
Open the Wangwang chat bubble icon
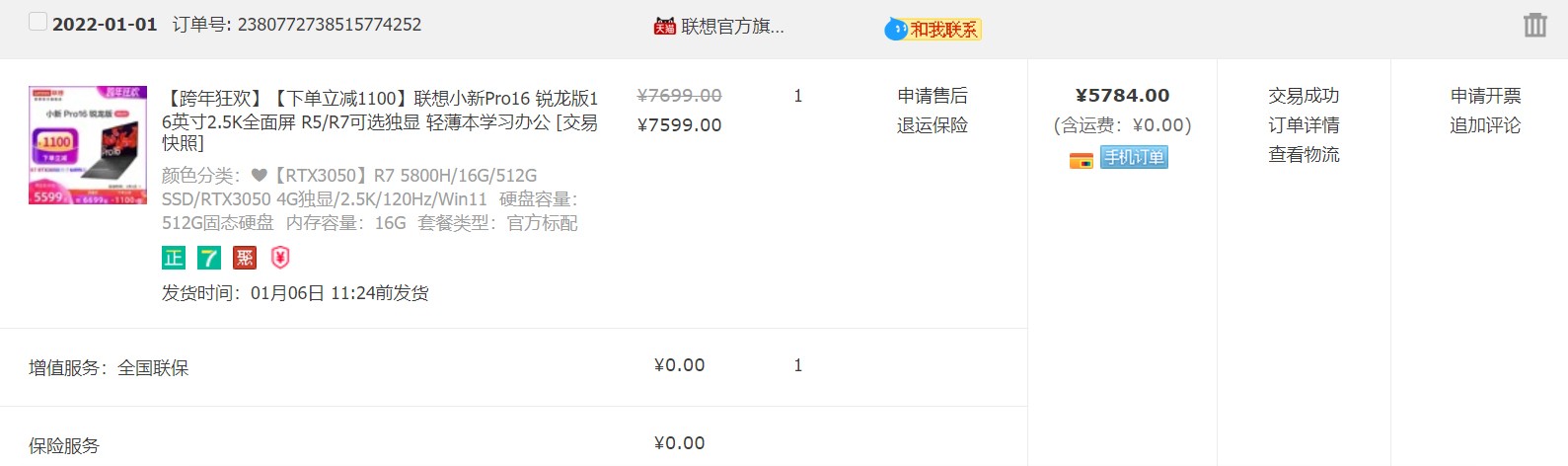895,29
